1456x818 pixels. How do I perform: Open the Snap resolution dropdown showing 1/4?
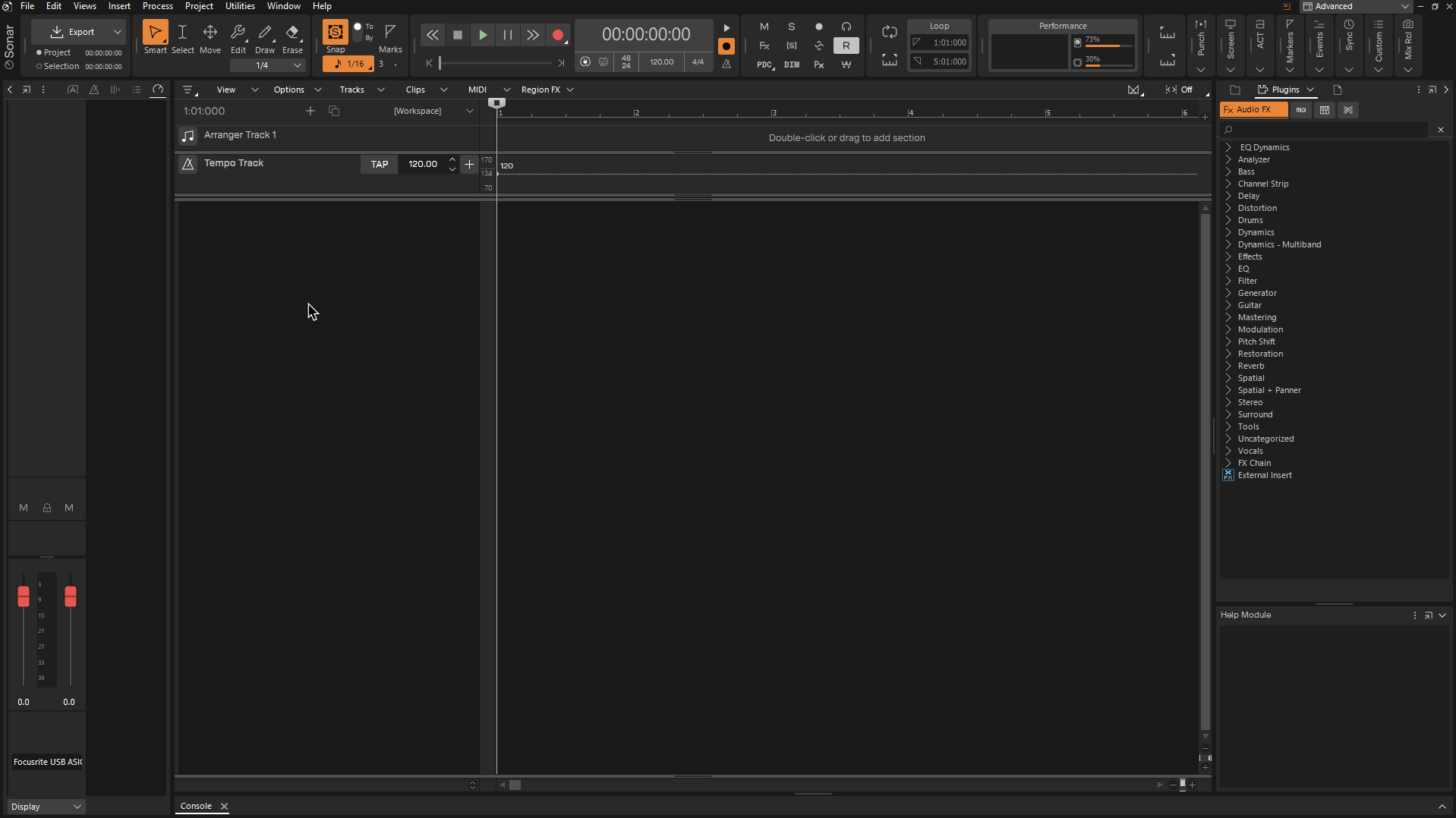pos(298,65)
